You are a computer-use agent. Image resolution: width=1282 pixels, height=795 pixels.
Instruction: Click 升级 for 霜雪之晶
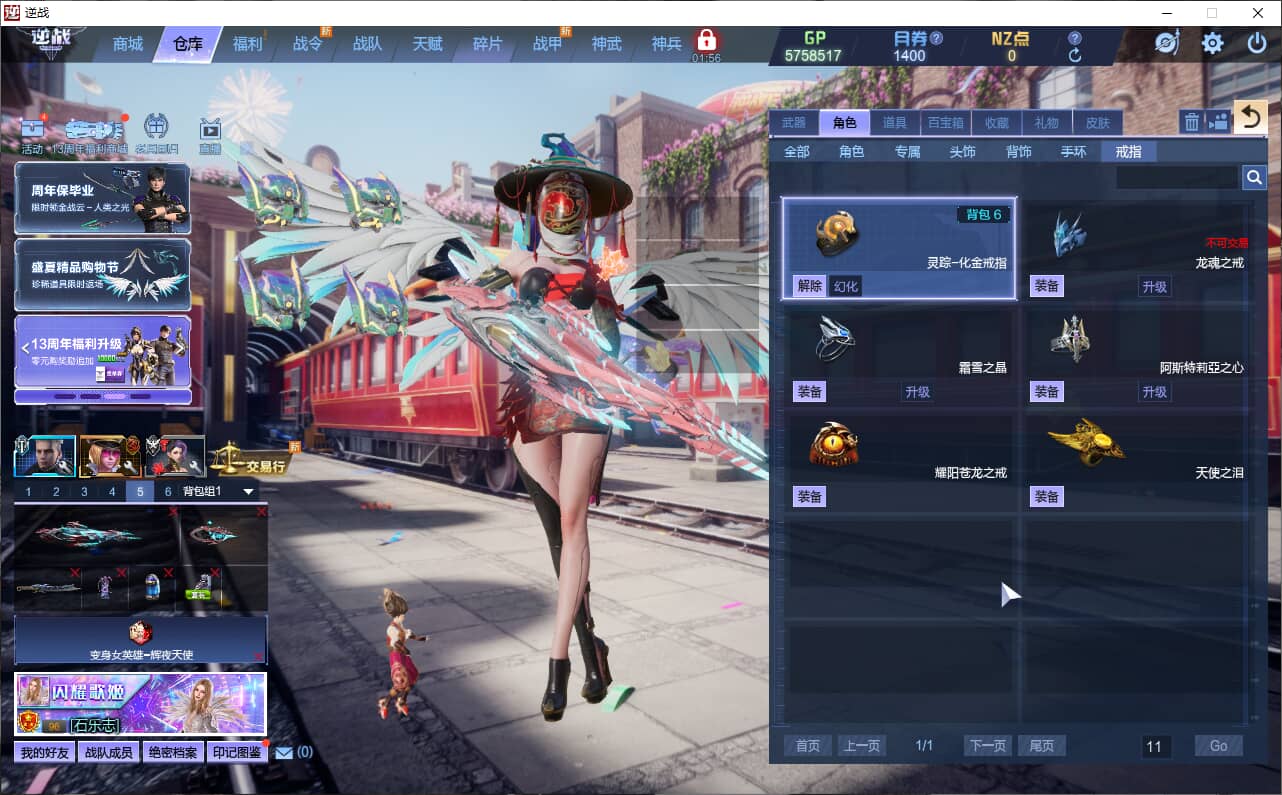[918, 391]
